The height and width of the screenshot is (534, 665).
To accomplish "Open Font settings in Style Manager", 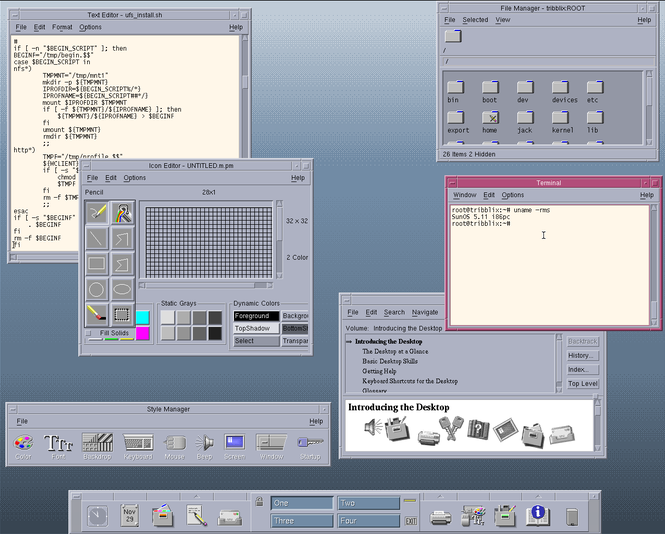I will tap(60, 443).
